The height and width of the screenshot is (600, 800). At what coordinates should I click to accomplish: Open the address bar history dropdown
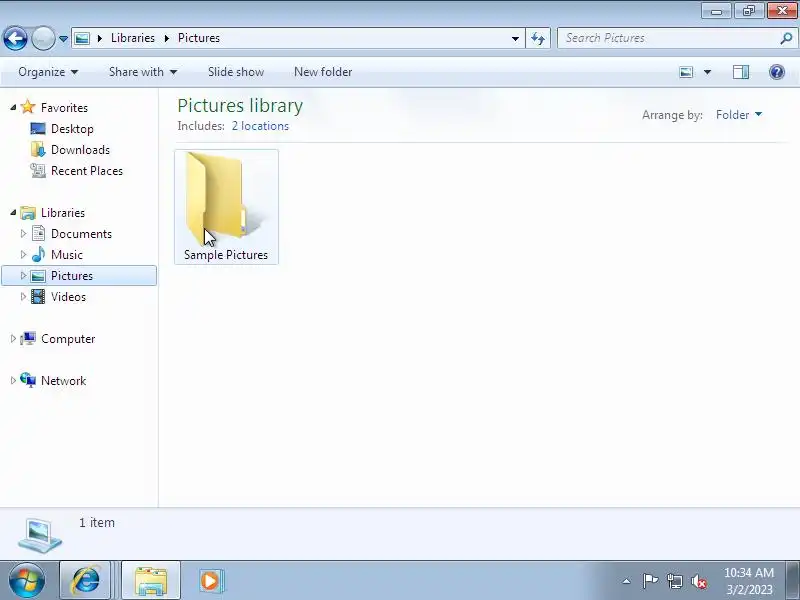tap(515, 38)
